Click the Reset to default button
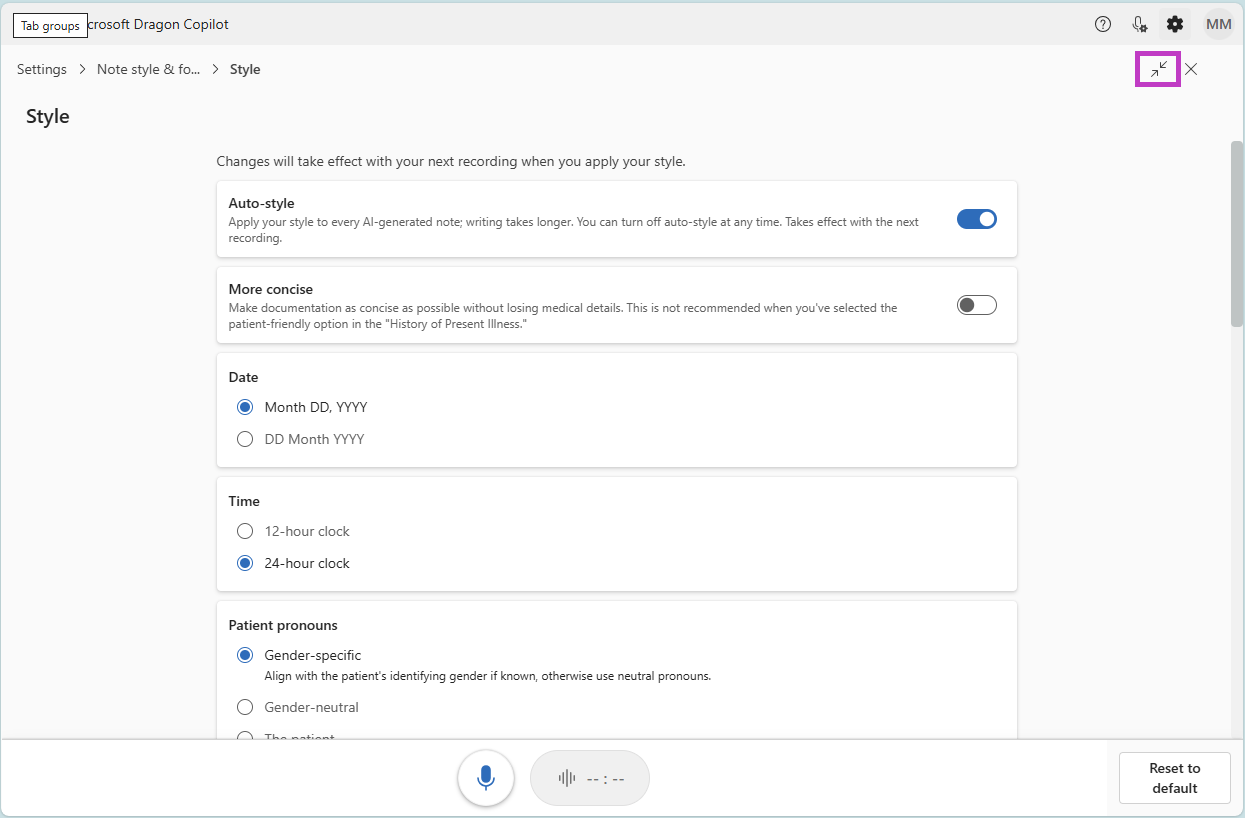 coord(1174,777)
